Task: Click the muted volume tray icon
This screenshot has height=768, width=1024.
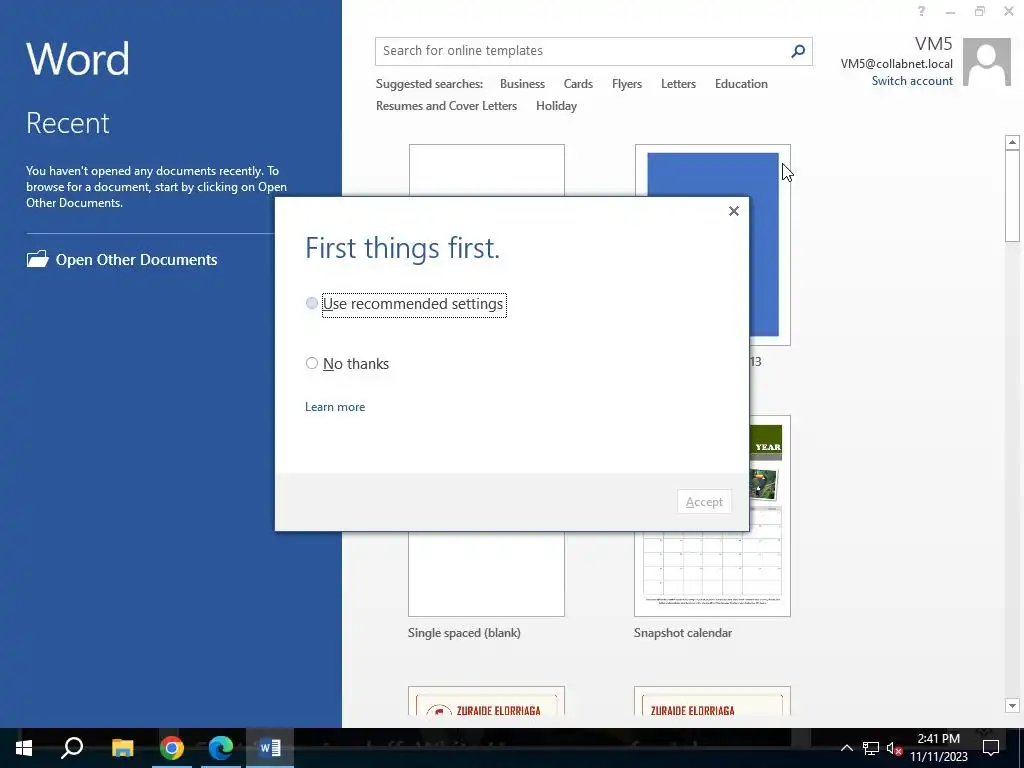Action: [x=894, y=748]
